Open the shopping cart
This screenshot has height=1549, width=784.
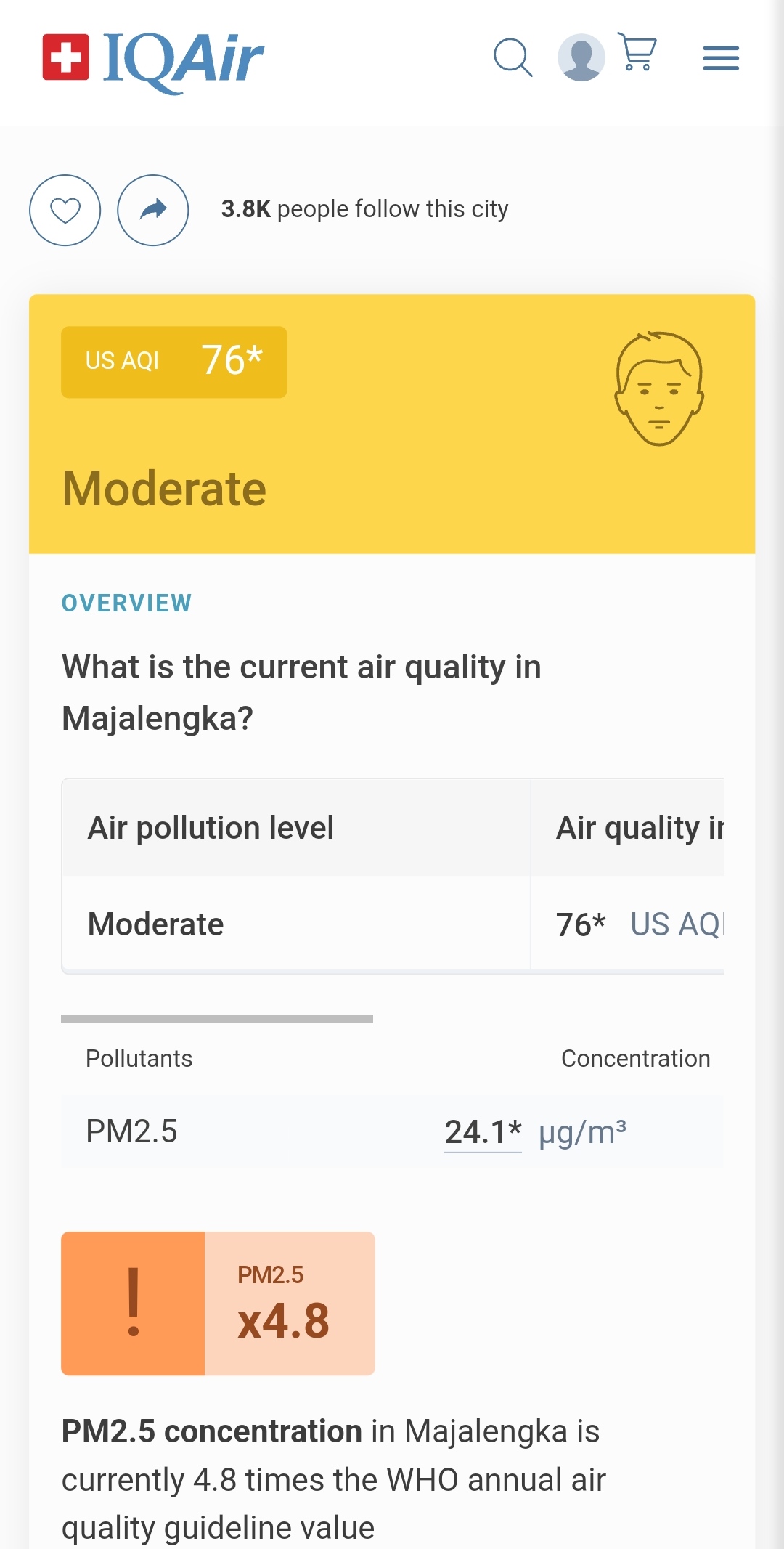click(x=637, y=52)
